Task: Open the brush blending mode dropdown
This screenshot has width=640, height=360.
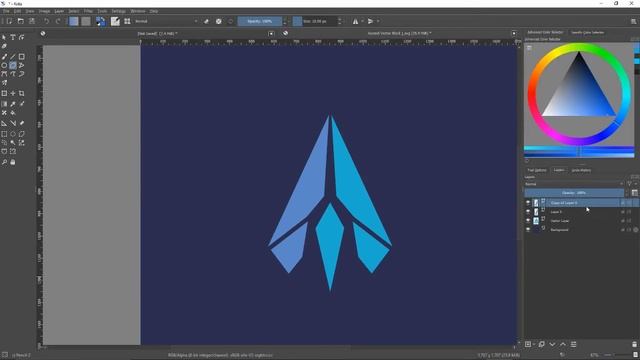Action: coord(166,21)
